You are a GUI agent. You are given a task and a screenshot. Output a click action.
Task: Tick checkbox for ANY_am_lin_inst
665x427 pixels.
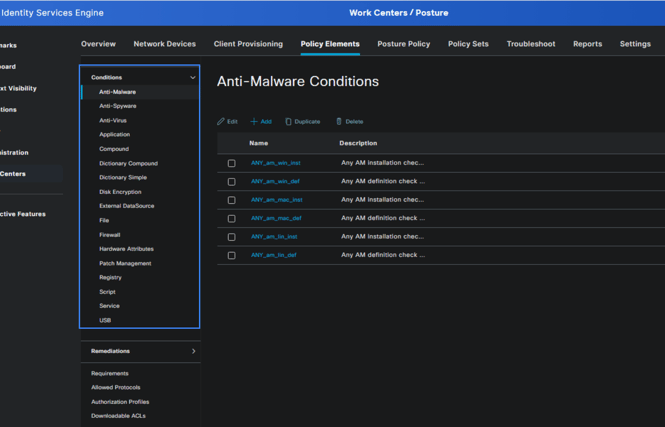tap(232, 237)
